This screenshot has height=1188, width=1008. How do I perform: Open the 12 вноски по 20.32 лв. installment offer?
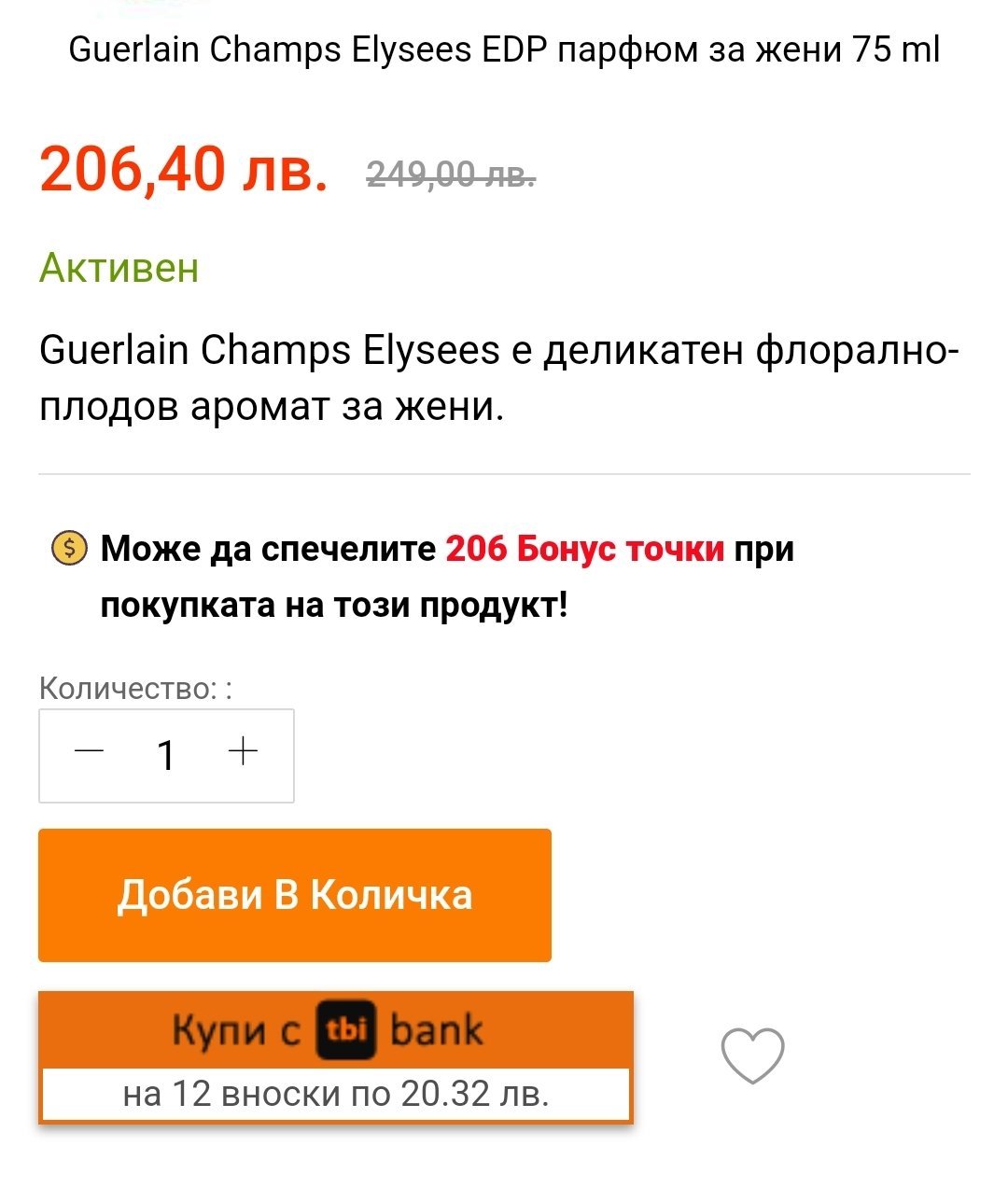point(336,1093)
